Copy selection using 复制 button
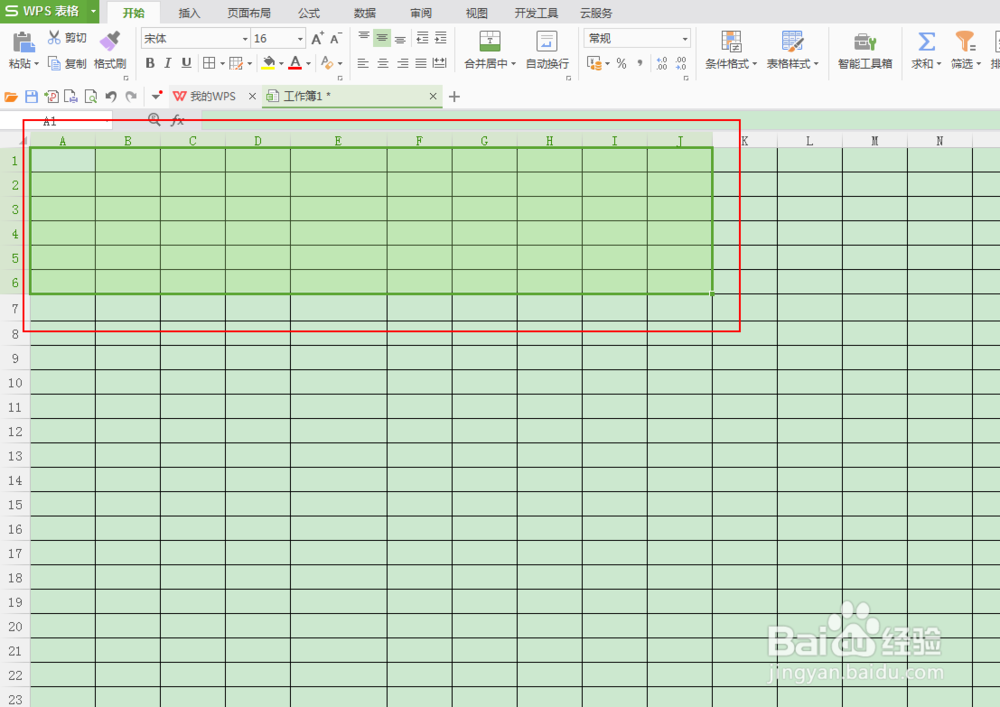This screenshot has width=1000, height=707. pyautogui.click(x=68, y=63)
